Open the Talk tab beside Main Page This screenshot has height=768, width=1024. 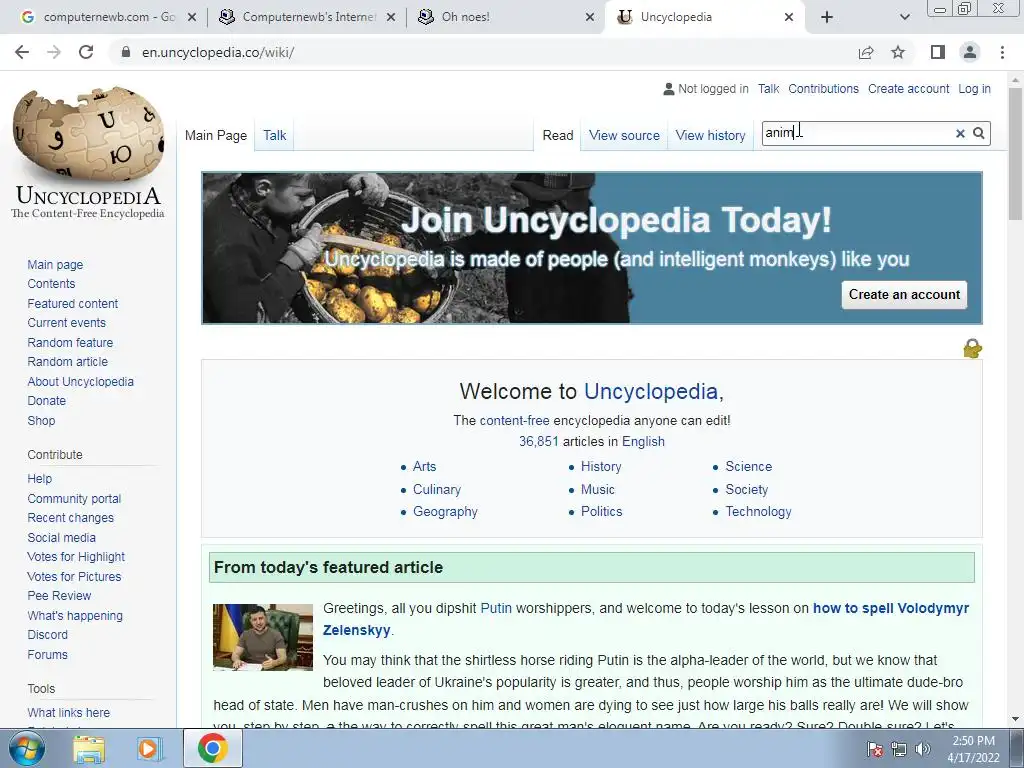[x=274, y=135]
